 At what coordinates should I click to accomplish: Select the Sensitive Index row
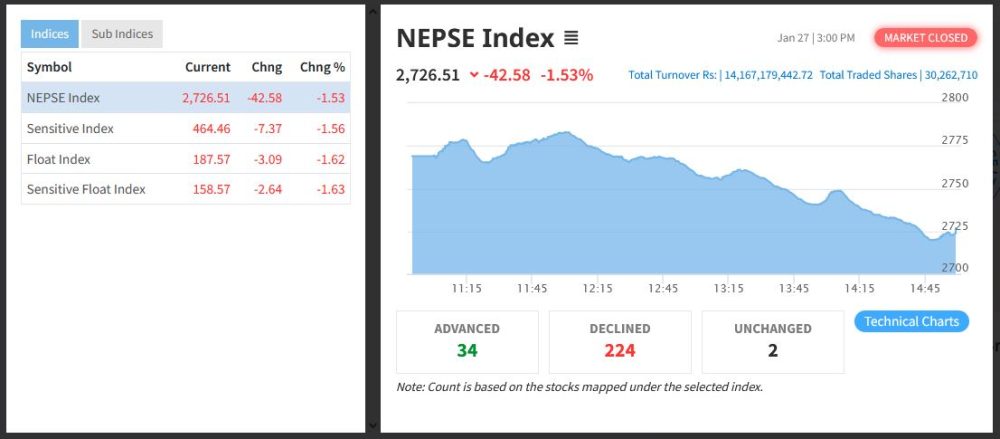coord(186,128)
